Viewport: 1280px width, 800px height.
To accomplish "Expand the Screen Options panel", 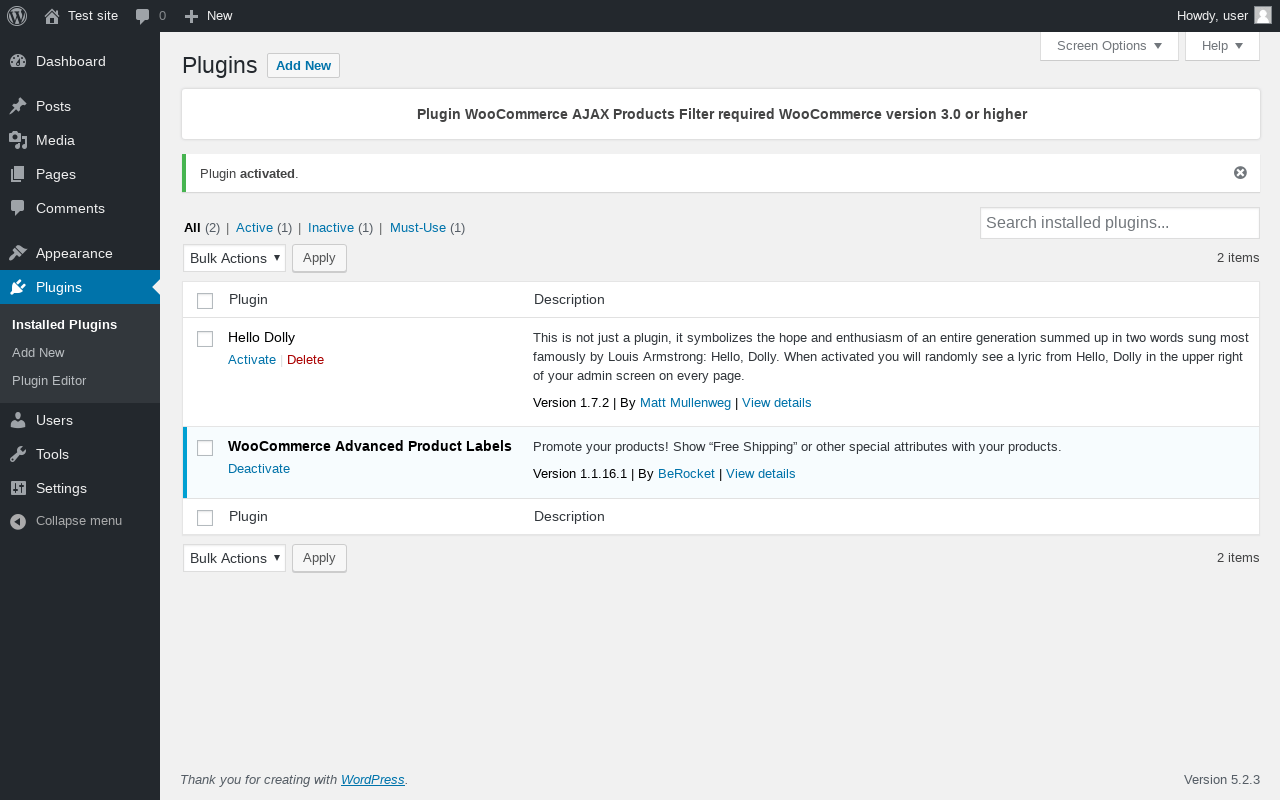I will [1109, 46].
